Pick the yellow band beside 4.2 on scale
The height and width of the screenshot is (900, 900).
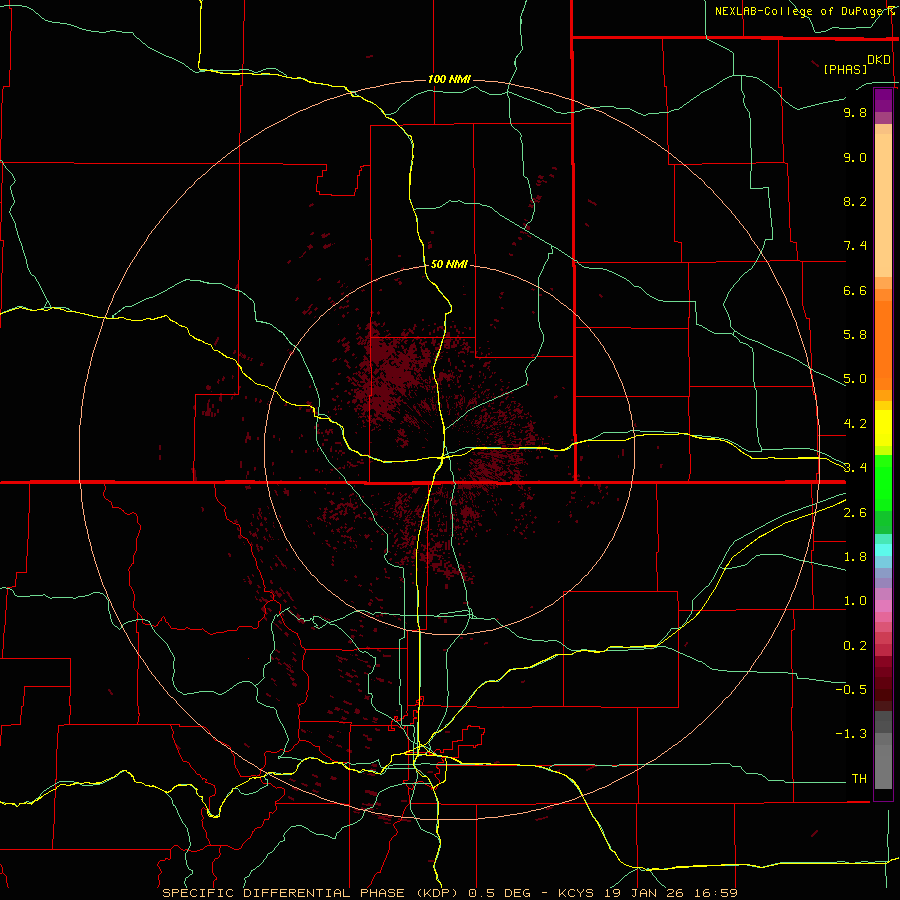click(883, 427)
